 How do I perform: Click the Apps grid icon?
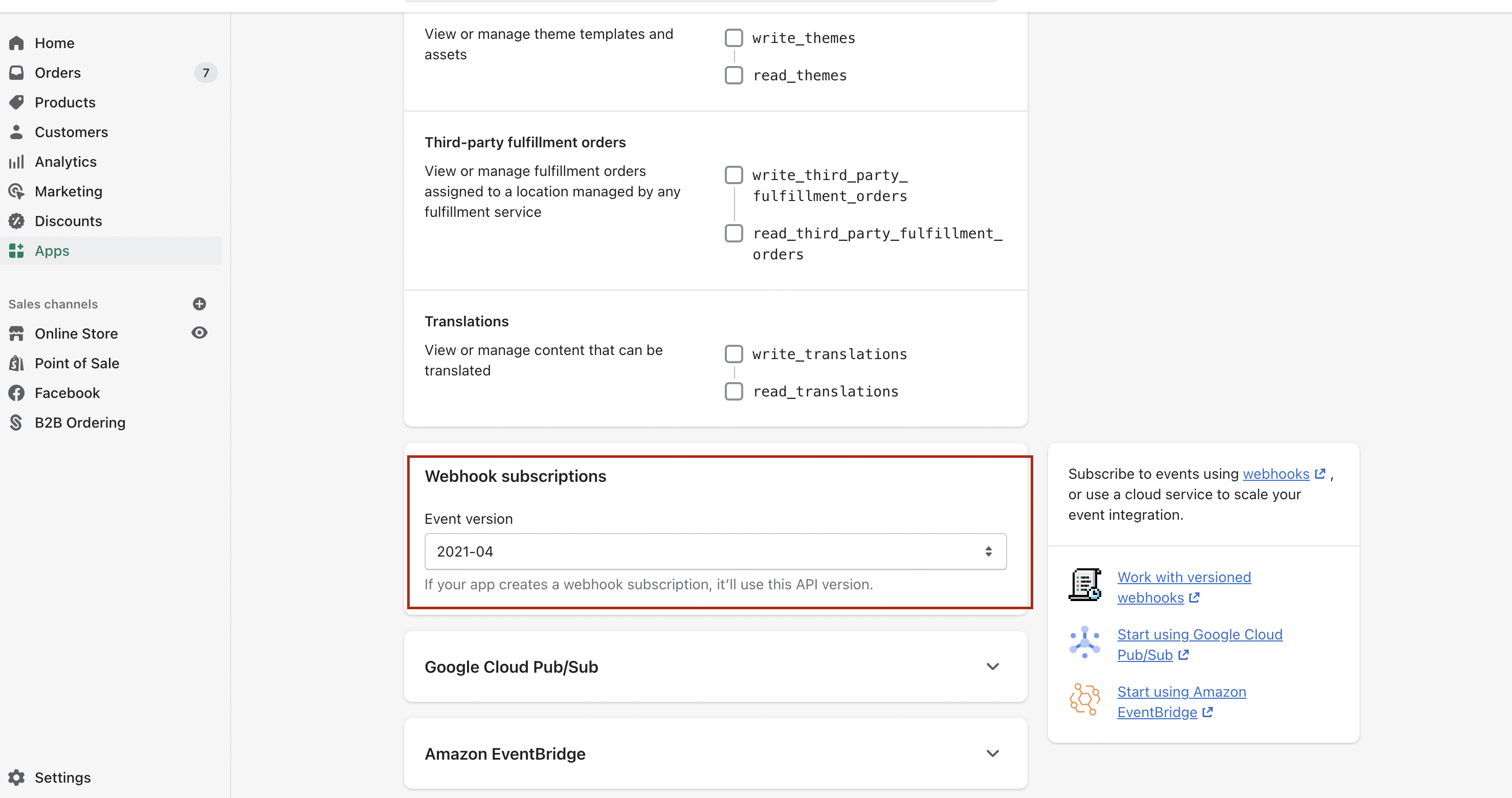click(16, 251)
